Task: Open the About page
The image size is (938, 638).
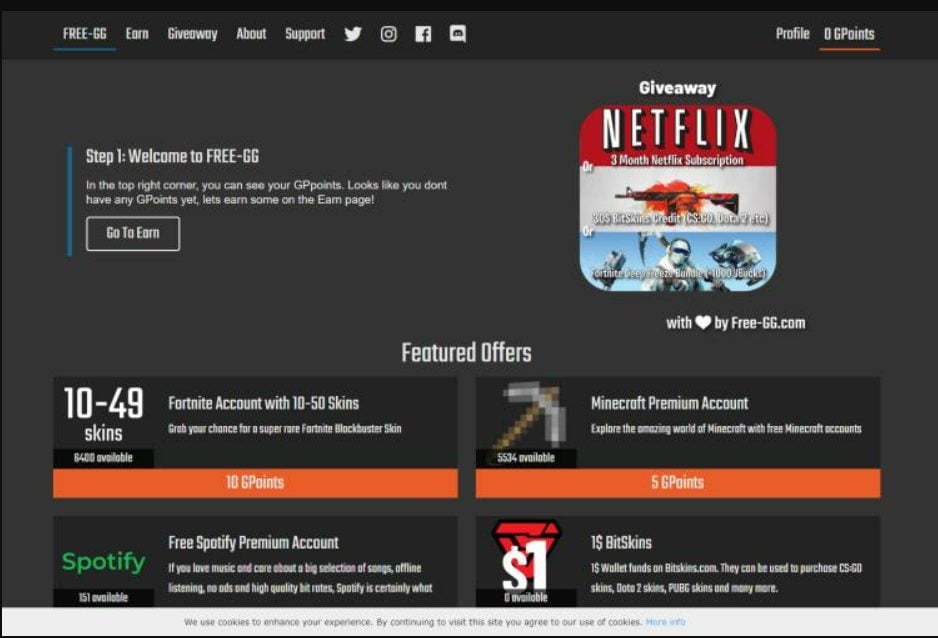Action: click(251, 34)
